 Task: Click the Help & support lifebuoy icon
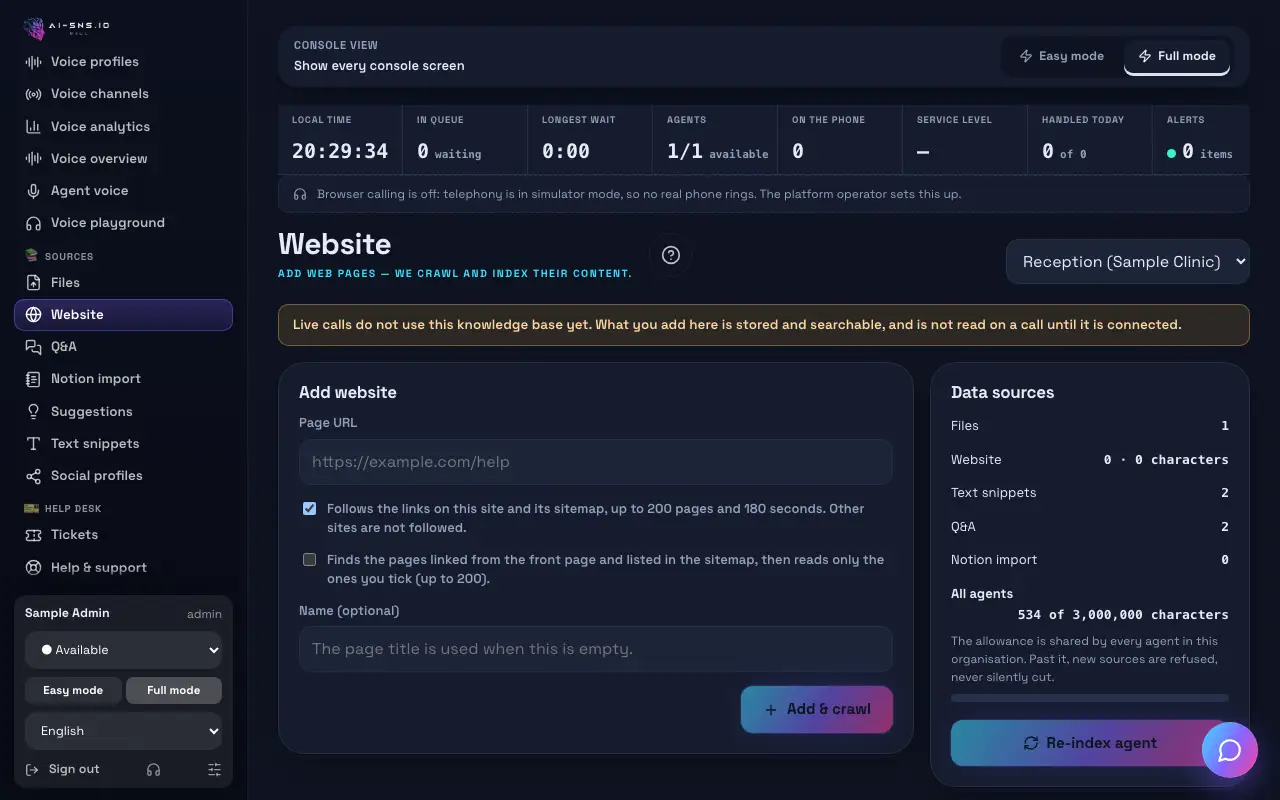point(33,568)
